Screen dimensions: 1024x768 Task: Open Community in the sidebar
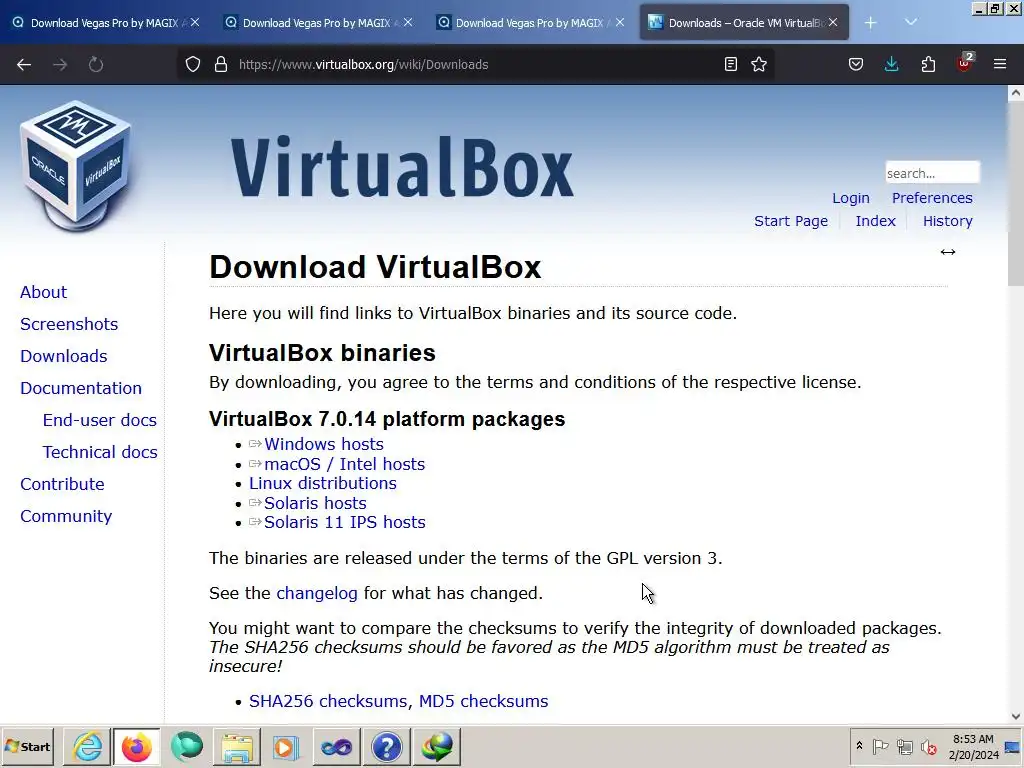pyautogui.click(x=66, y=516)
